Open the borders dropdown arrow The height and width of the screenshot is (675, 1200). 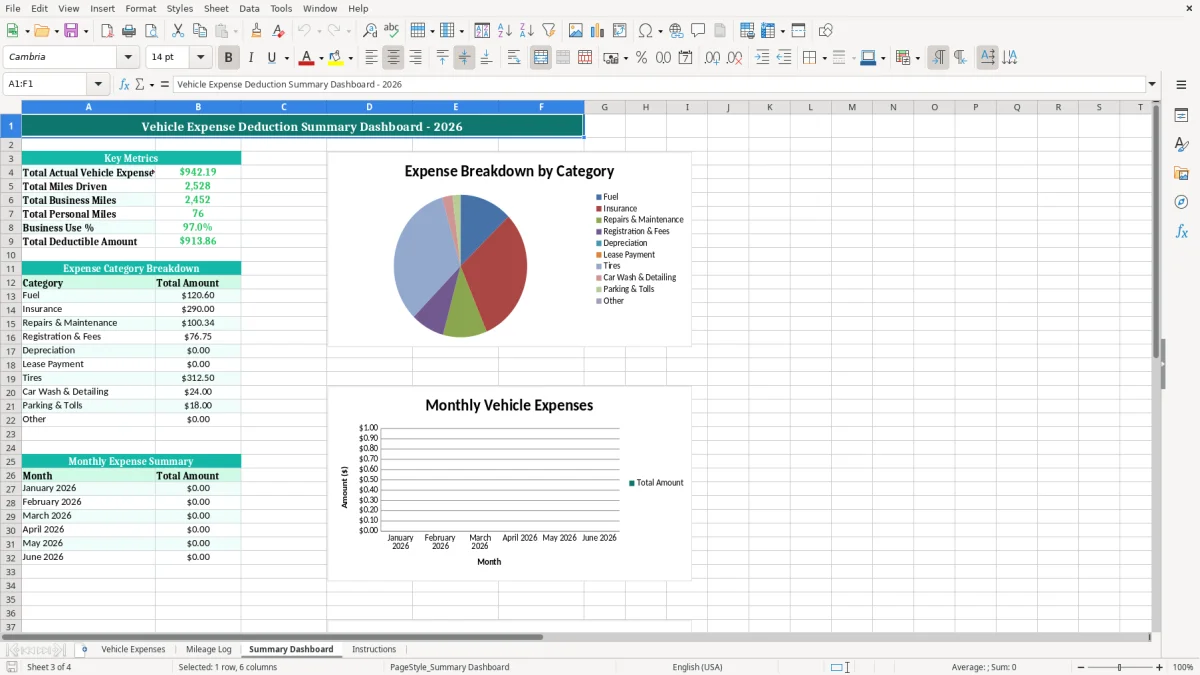click(x=824, y=58)
